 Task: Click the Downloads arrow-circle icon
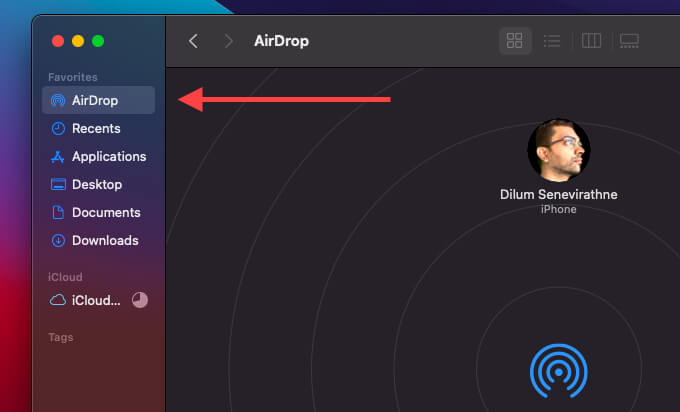[58, 240]
